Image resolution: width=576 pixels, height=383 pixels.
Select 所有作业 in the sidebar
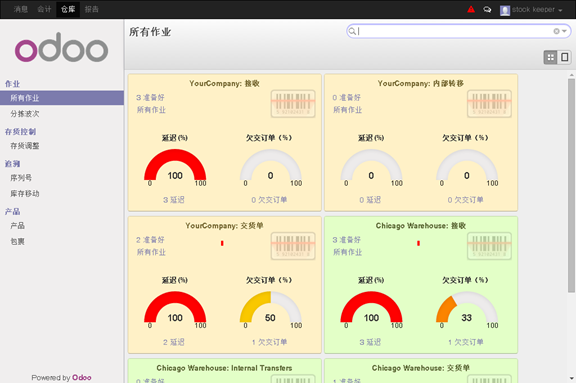[62, 98]
